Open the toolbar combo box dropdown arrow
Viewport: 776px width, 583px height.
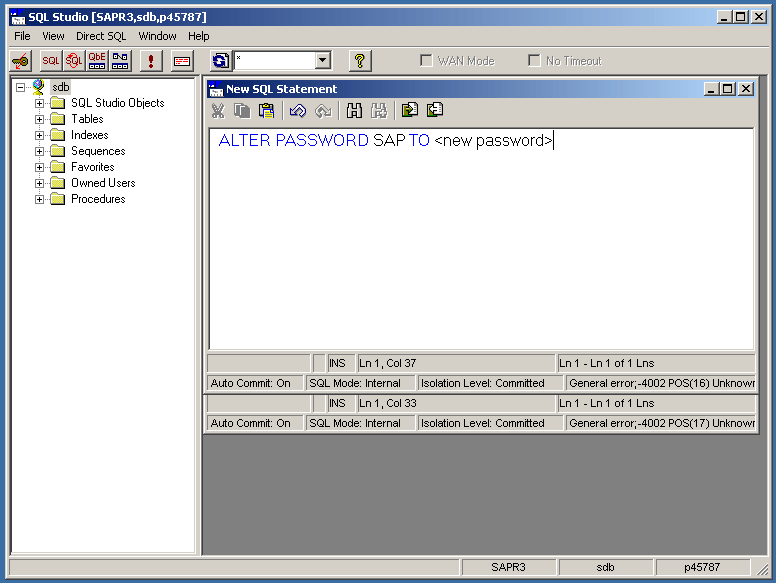[323, 60]
